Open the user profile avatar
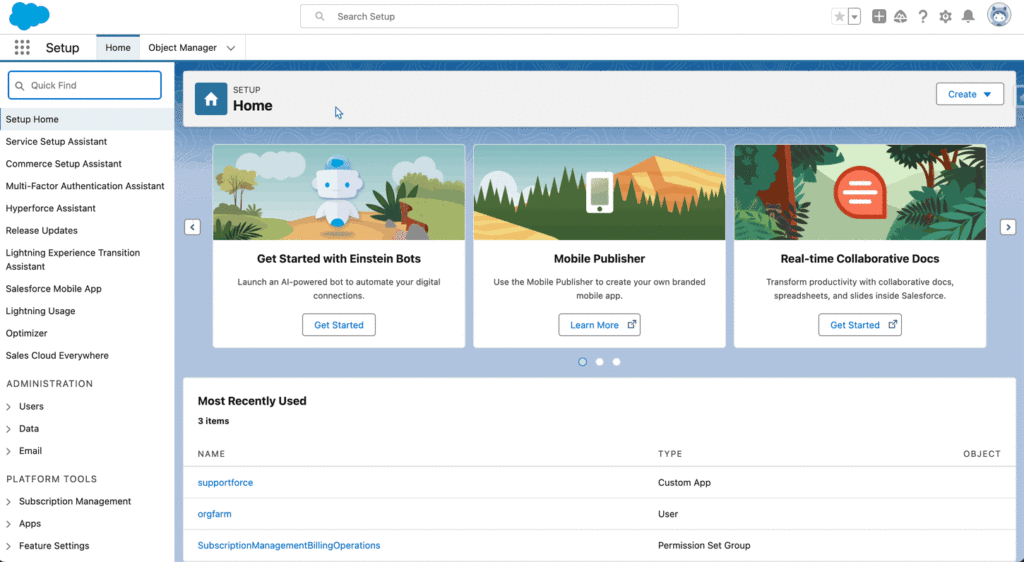Screen dimensions: 1024x562 pos(999,14)
